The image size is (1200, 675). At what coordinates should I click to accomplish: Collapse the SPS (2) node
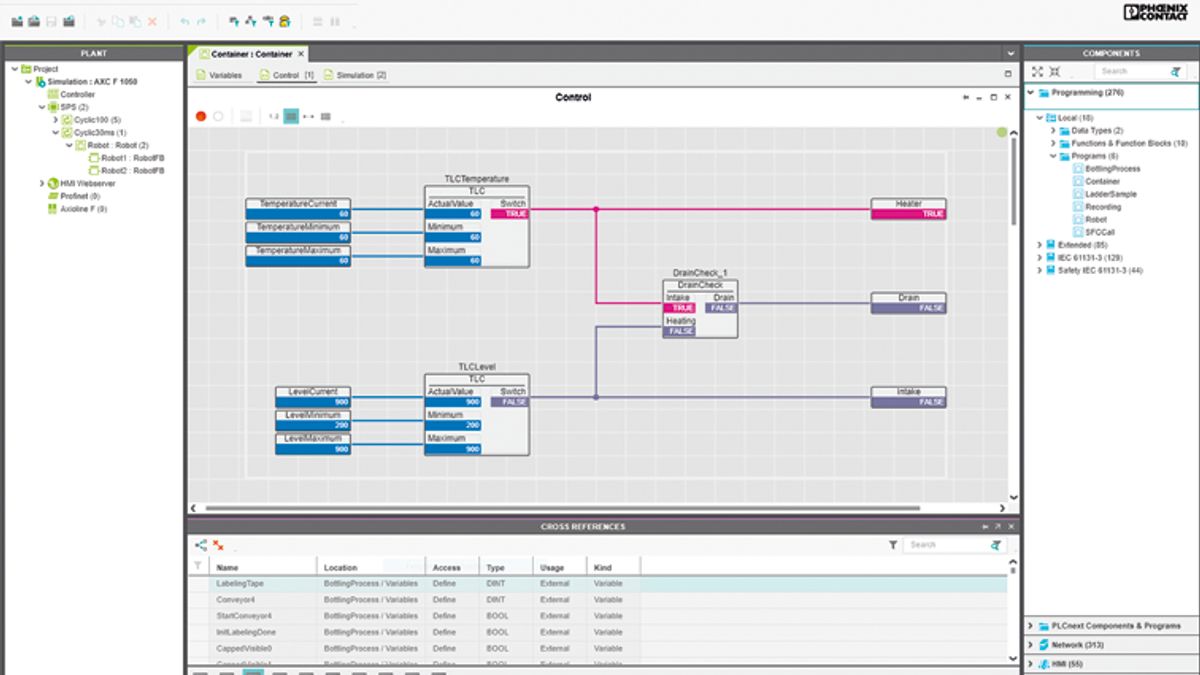pyautogui.click(x=42, y=107)
